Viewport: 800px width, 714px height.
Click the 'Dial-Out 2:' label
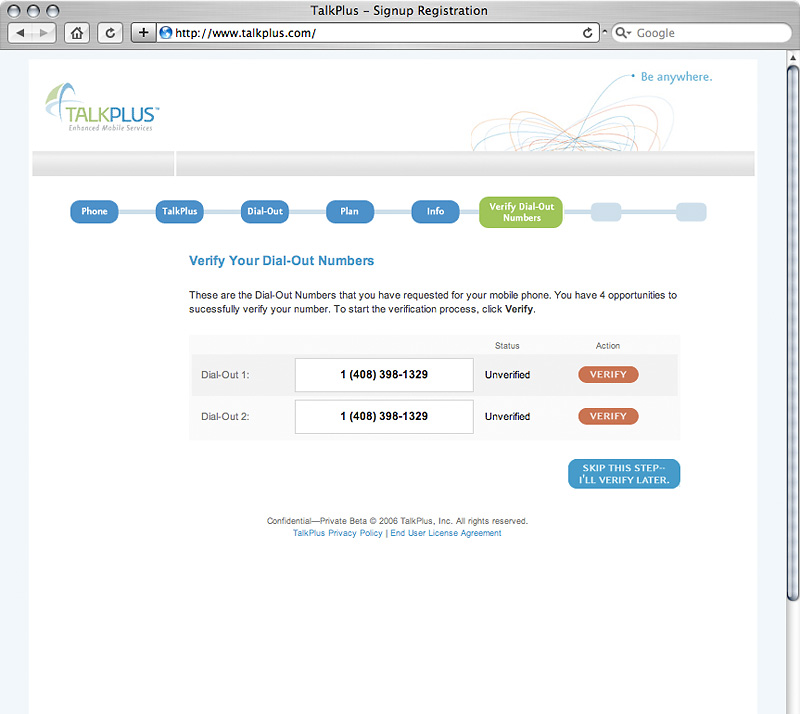click(x=225, y=416)
